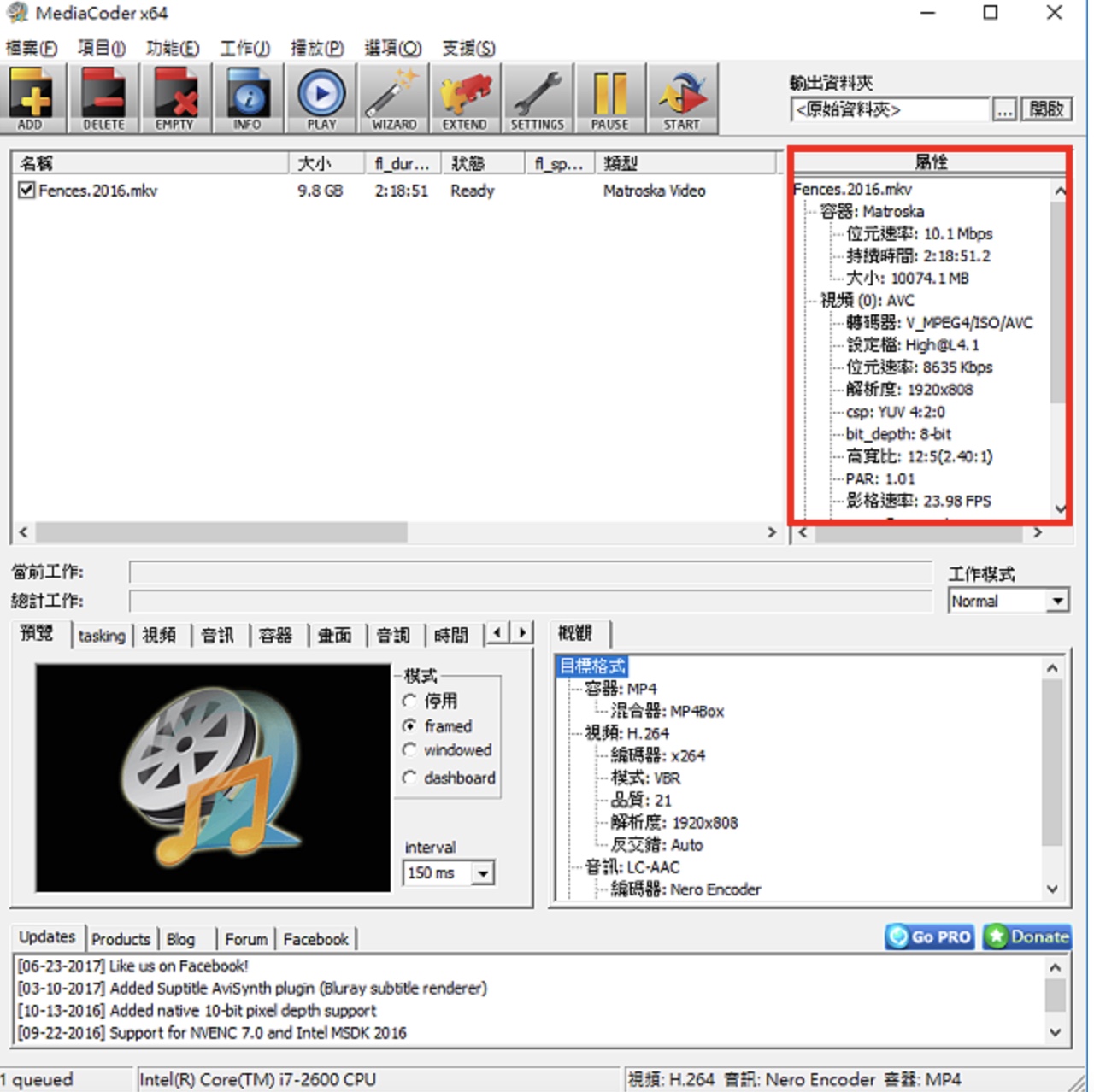Click the 開啟 output folder button
Image resolution: width=1094 pixels, height=1092 pixels.
(1046, 109)
